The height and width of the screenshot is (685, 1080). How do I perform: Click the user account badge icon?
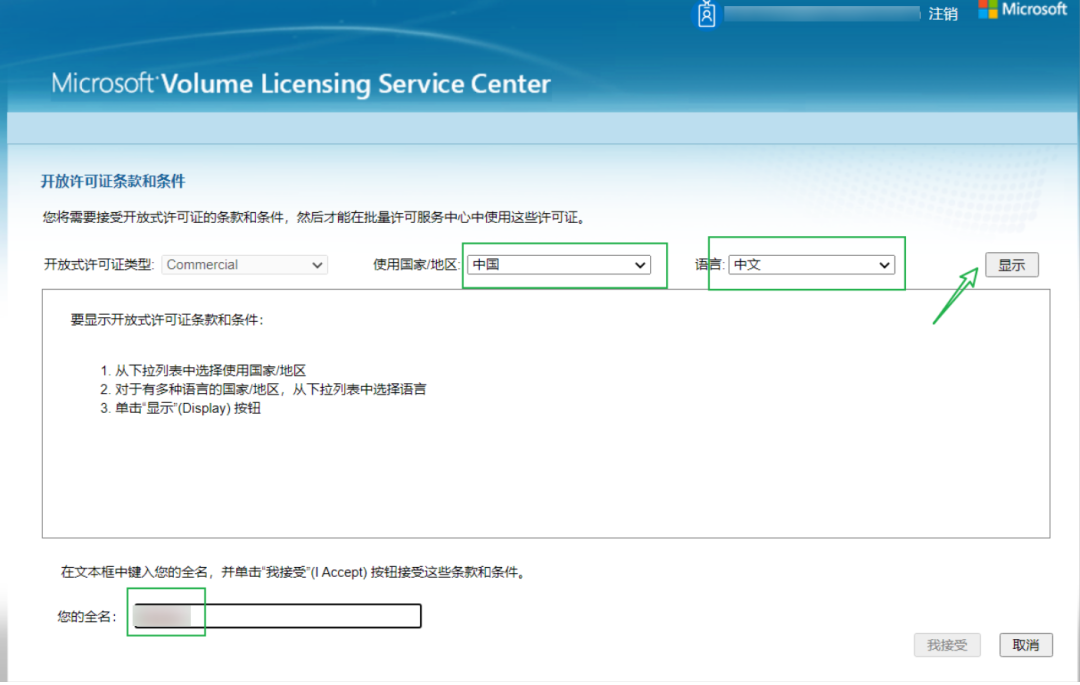(706, 14)
